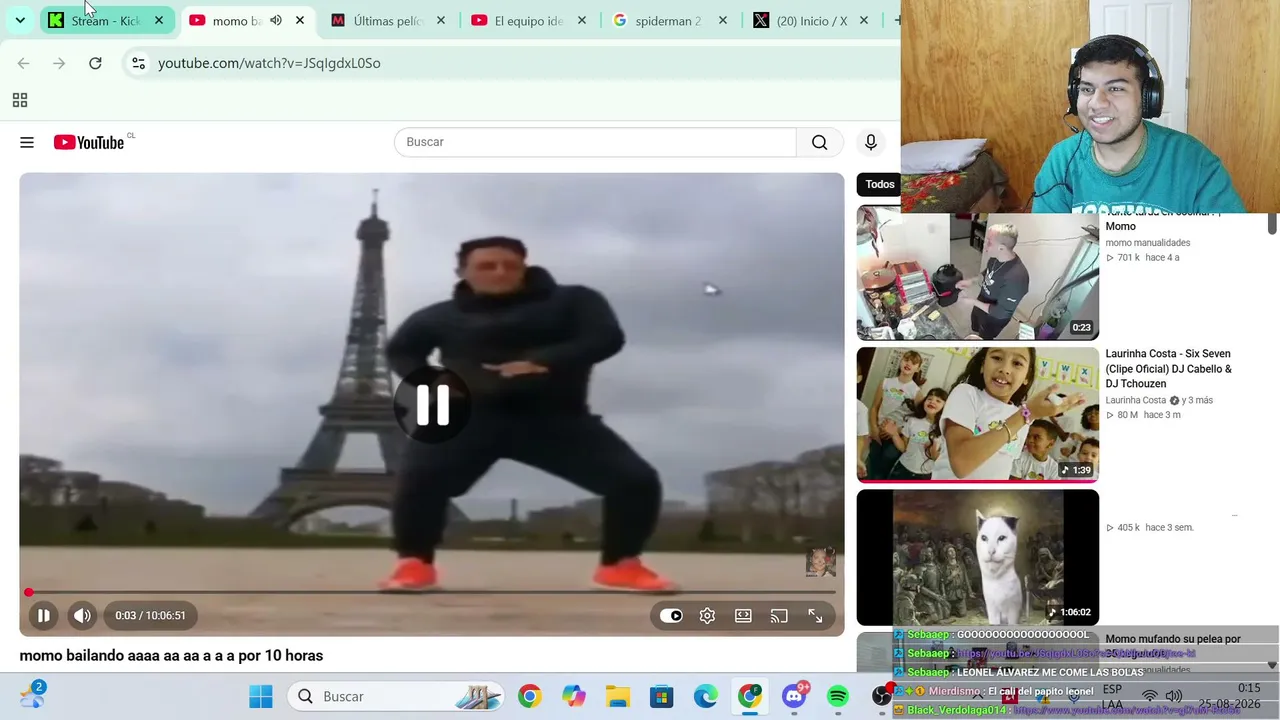Open the Windows Start menu
The height and width of the screenshot is (720, 1280).
pyautogui.click(x=261, y=696)
